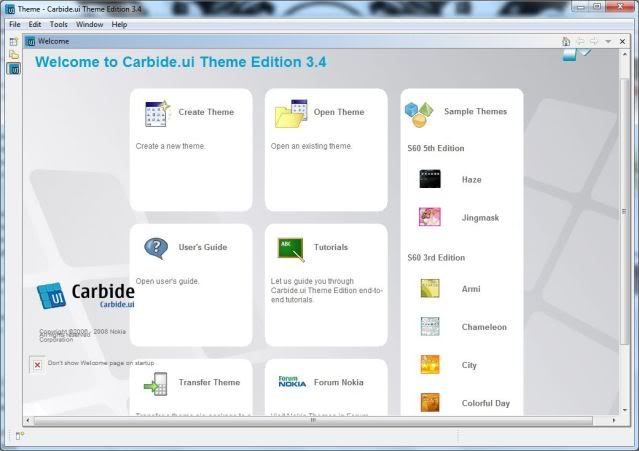Click the 'Create a new theme.' description

(x=170, y=146)
